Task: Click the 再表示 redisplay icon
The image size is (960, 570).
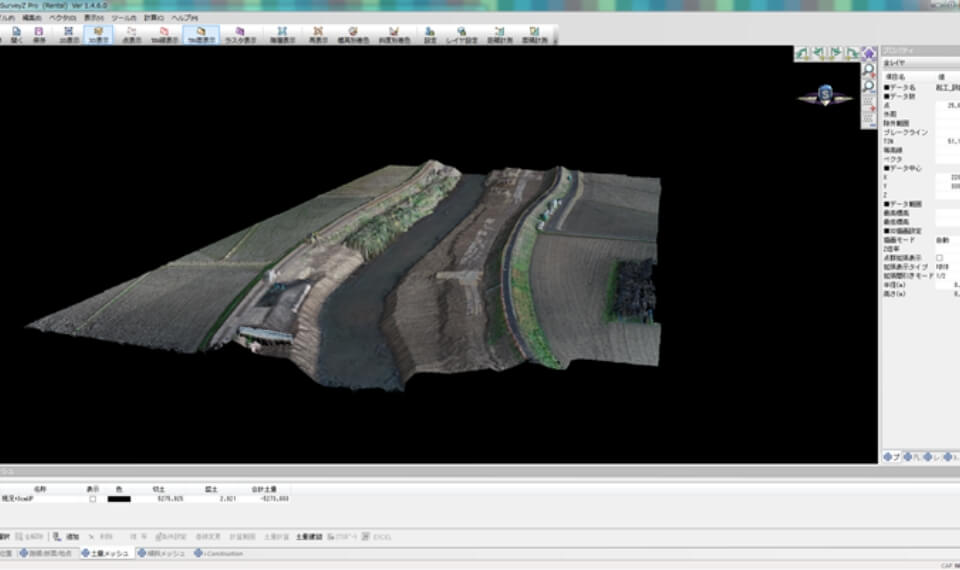Action: (x=318, y=35)
